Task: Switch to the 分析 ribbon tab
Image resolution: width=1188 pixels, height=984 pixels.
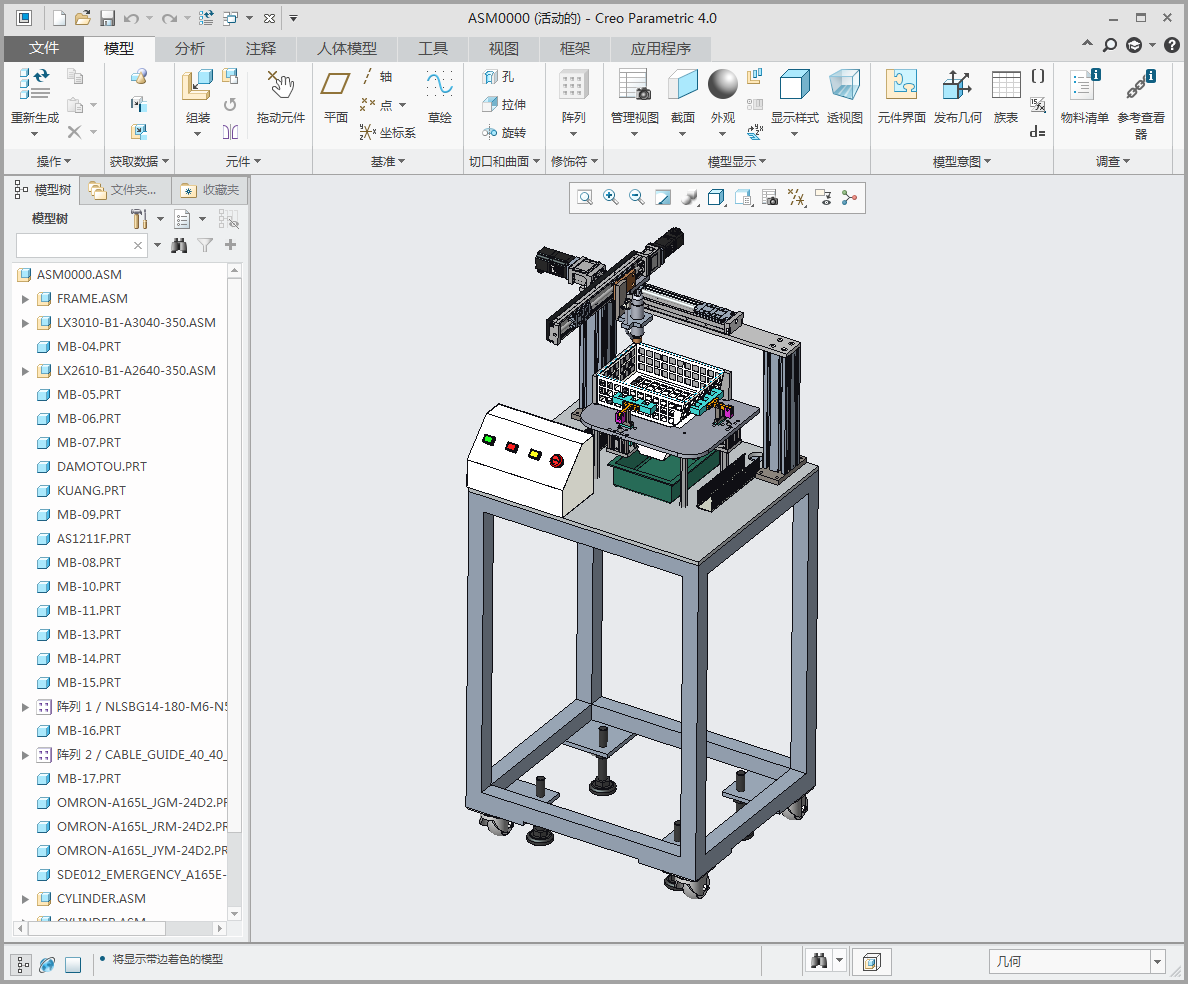Action: click(189, 49)
